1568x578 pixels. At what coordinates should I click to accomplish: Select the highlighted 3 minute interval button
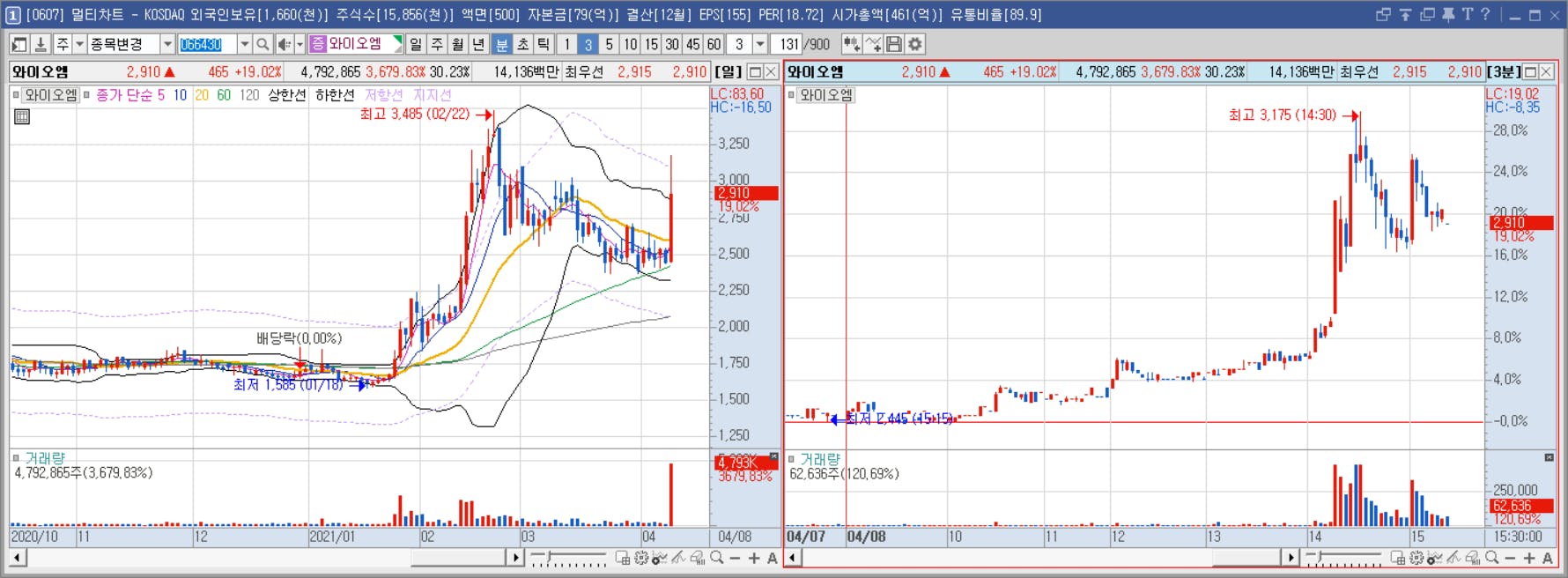coord(588,44)
